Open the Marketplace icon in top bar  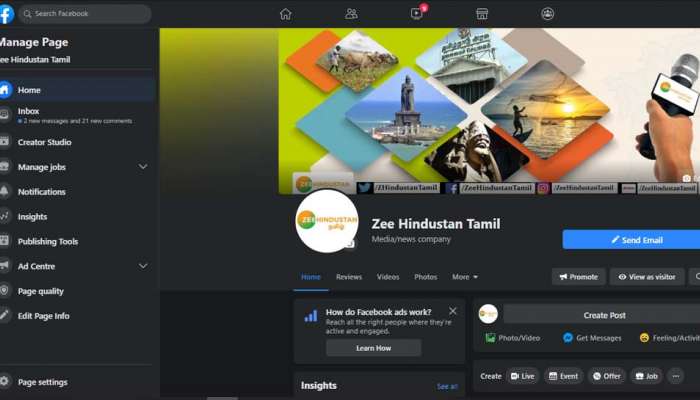(482, 14)
